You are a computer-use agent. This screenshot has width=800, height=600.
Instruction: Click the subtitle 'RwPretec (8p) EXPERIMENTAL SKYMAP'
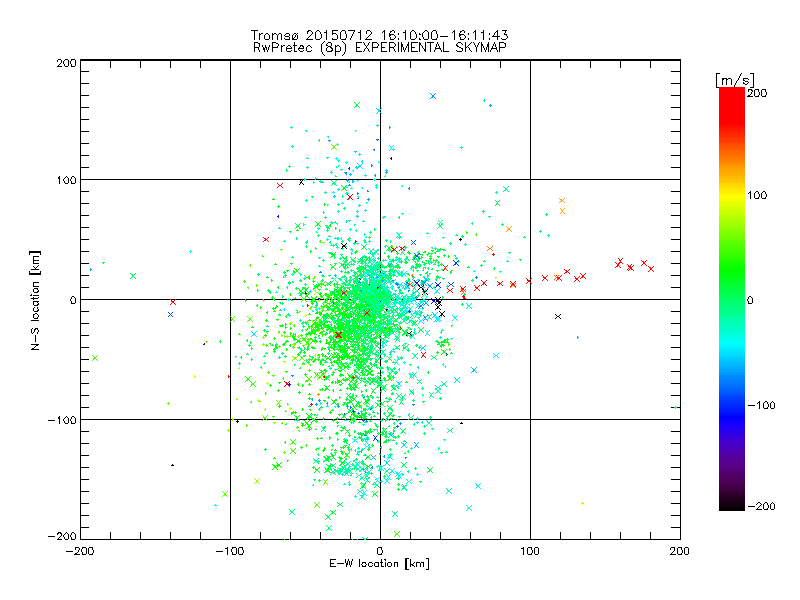380,47
